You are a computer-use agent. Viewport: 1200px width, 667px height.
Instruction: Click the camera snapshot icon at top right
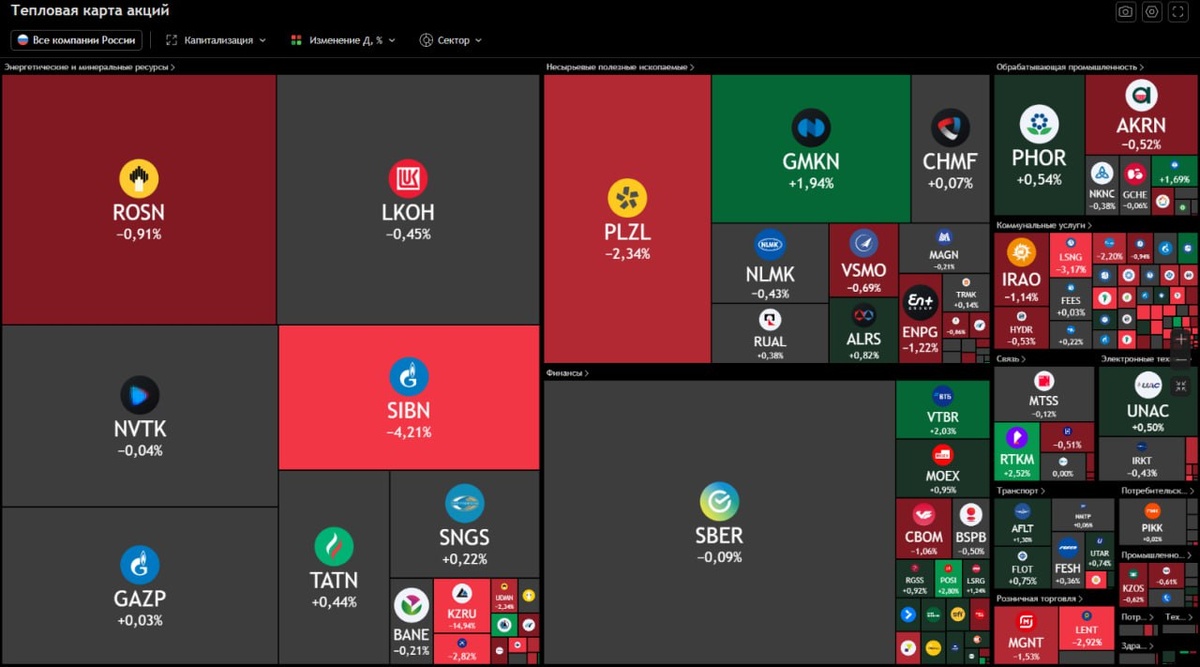[1126, 12]
